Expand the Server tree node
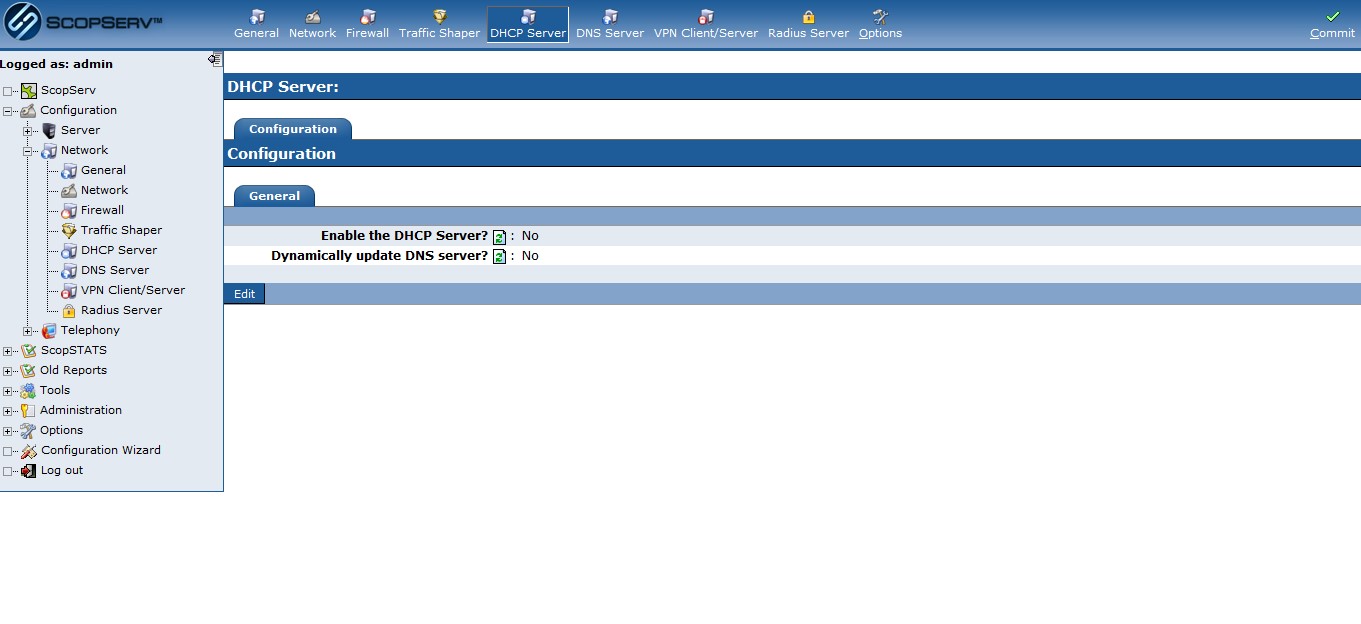Image resolution: width=1361 pixels, height=624 pixels. point(28,131)
